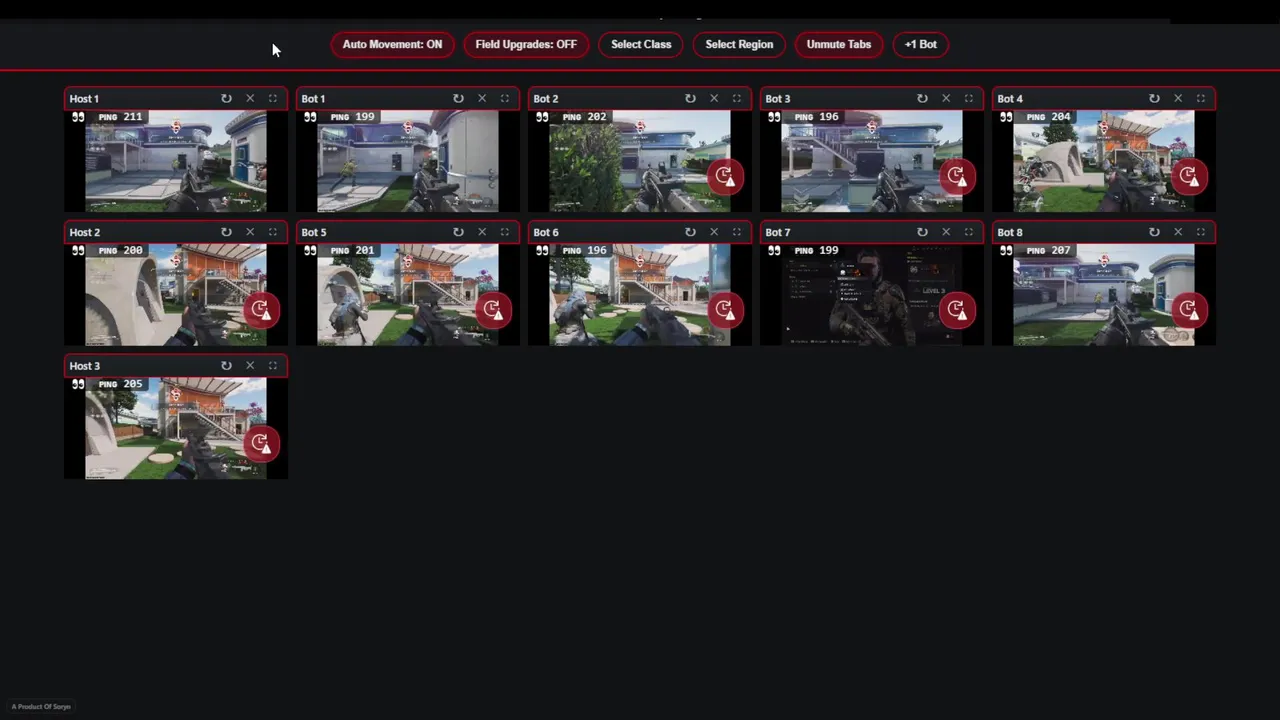Screen dimensions: 1280x720
Task: Click the red reconnect badge on Bot 2
Action: pos(725,176)
